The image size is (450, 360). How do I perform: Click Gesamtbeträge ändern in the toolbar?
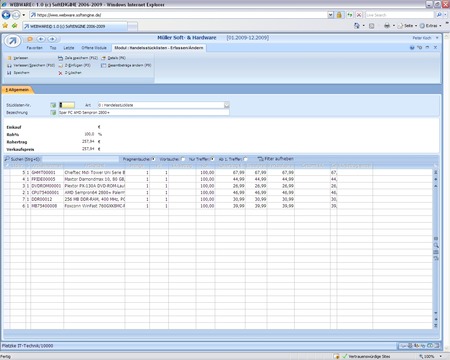click(x=126, y=65)
